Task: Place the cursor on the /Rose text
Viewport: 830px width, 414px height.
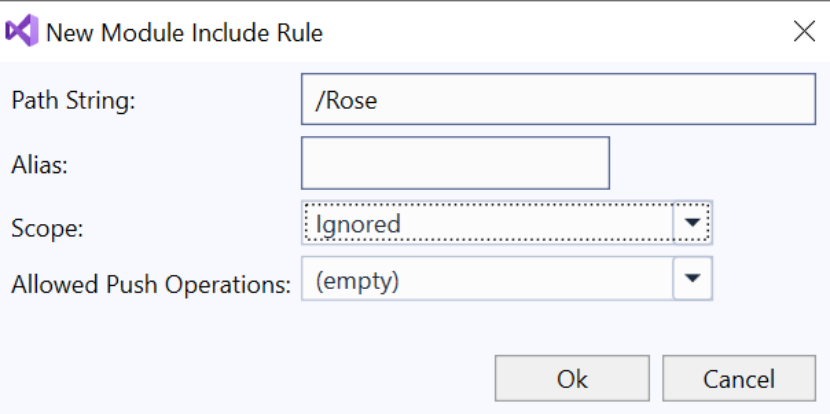Action: point(346,101)
